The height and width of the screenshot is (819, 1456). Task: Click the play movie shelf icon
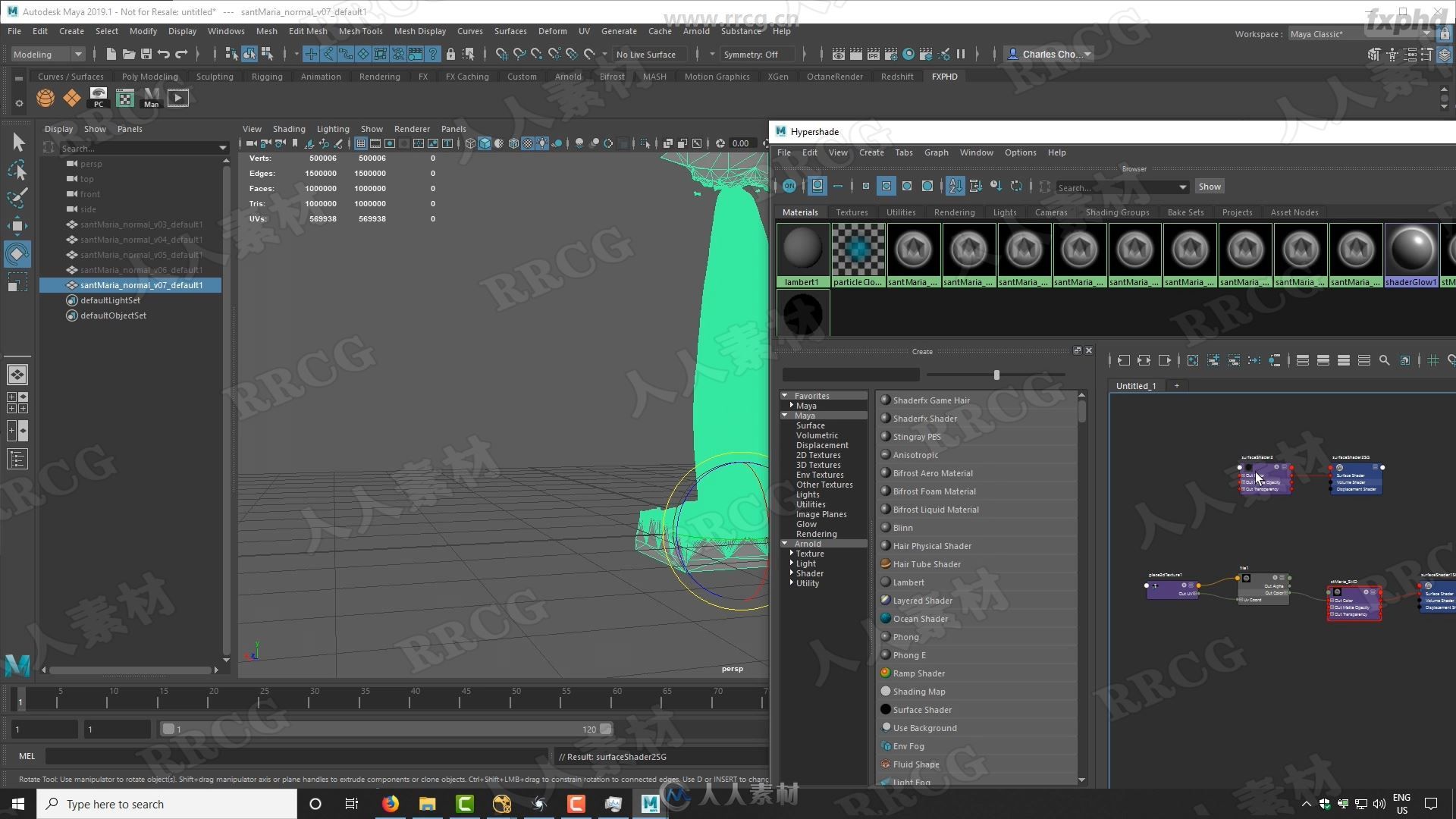[178, 98]
